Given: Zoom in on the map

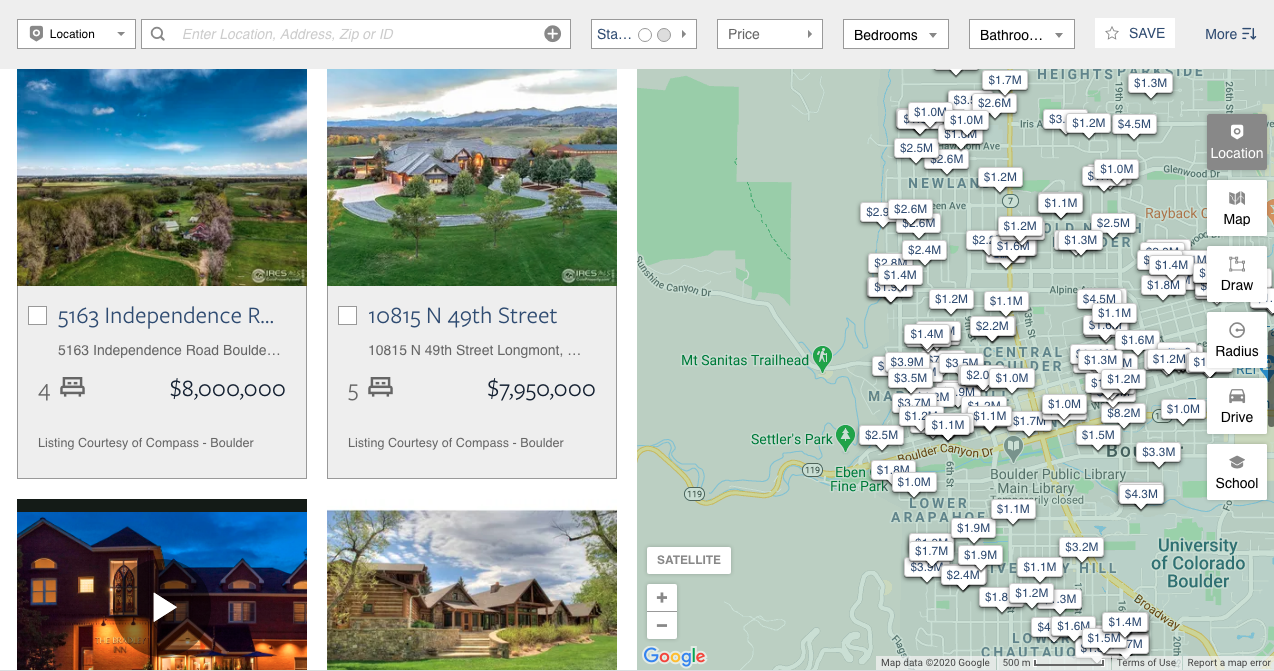Looking at the screenshot, I should tap(662, 598).
